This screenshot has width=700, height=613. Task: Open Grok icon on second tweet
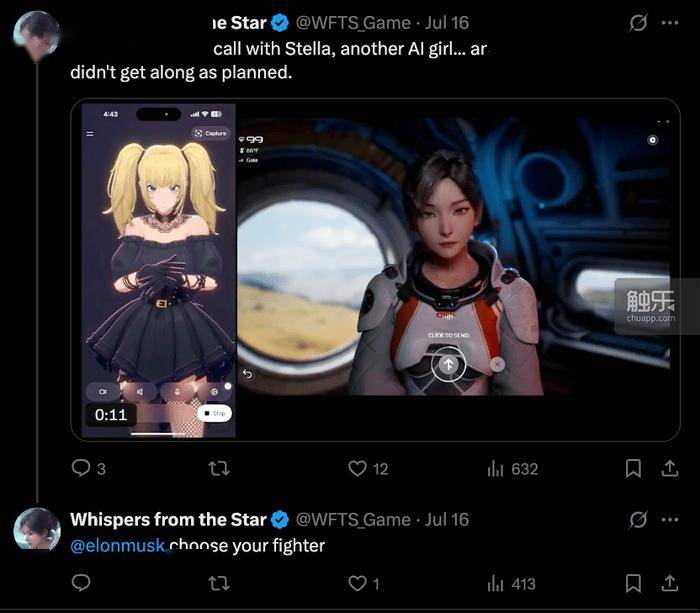point(638,520)
